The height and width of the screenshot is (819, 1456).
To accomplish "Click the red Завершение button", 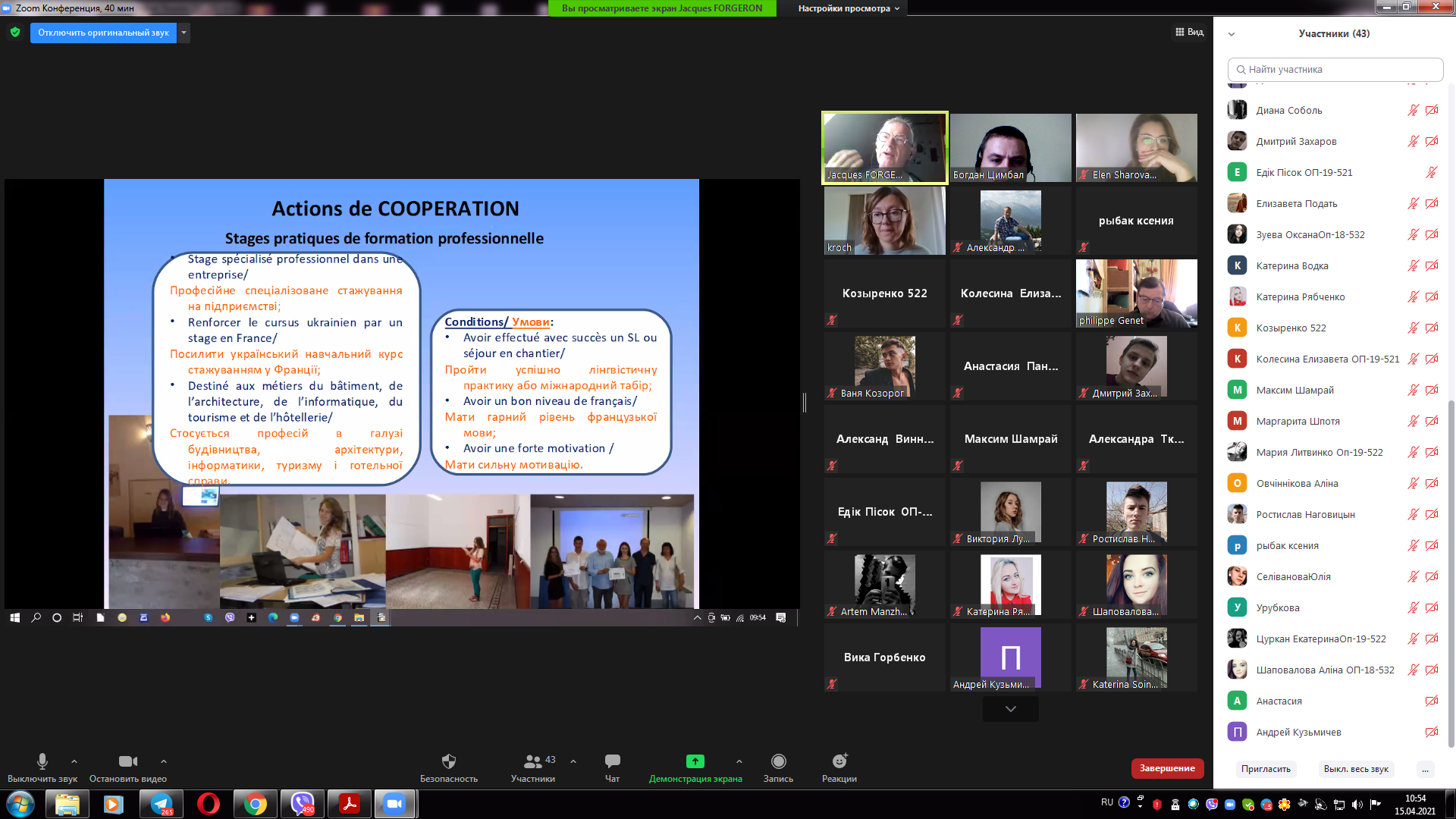I will 1167,768.
